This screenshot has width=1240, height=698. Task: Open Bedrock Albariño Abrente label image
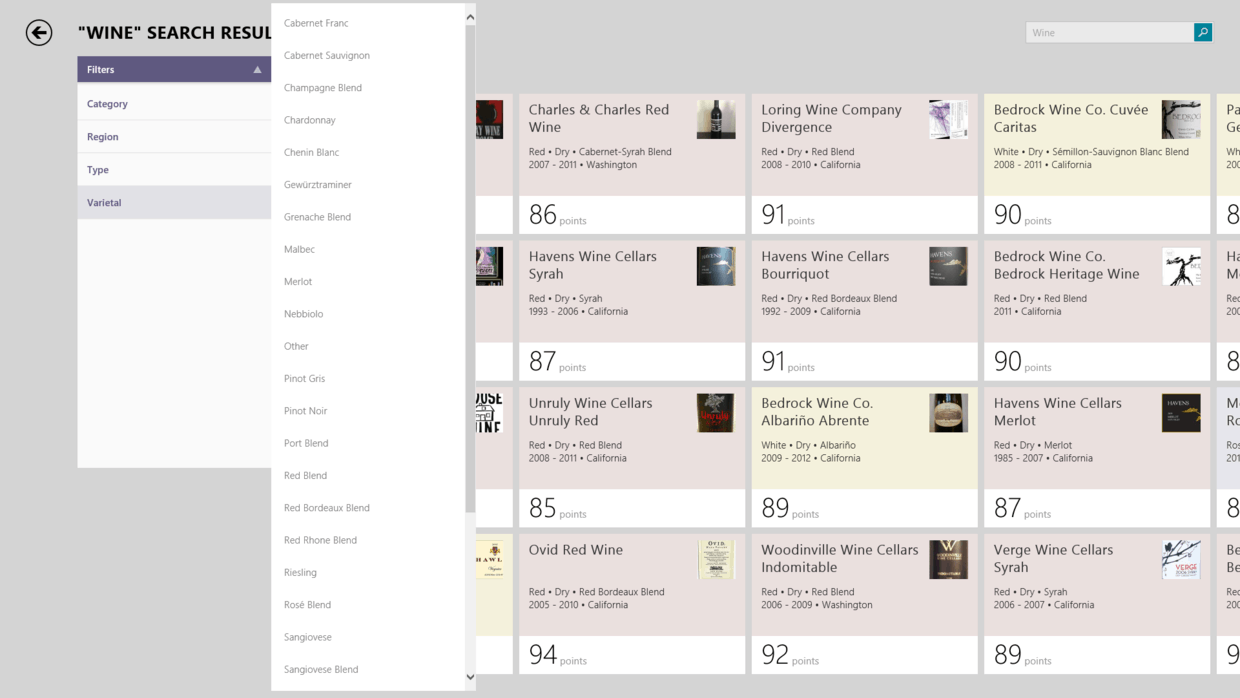point(948,413)
